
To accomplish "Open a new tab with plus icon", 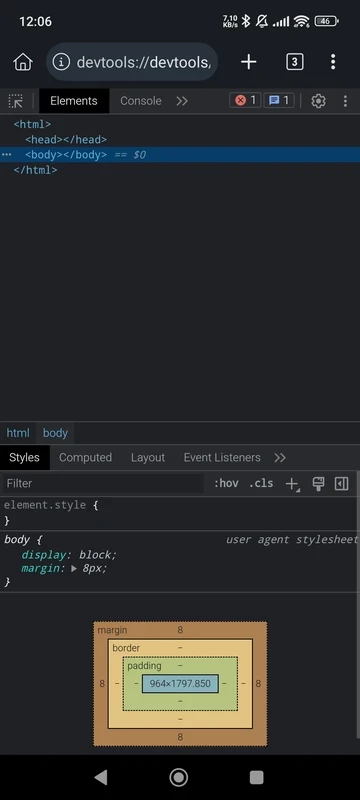I will pos(248,62).
